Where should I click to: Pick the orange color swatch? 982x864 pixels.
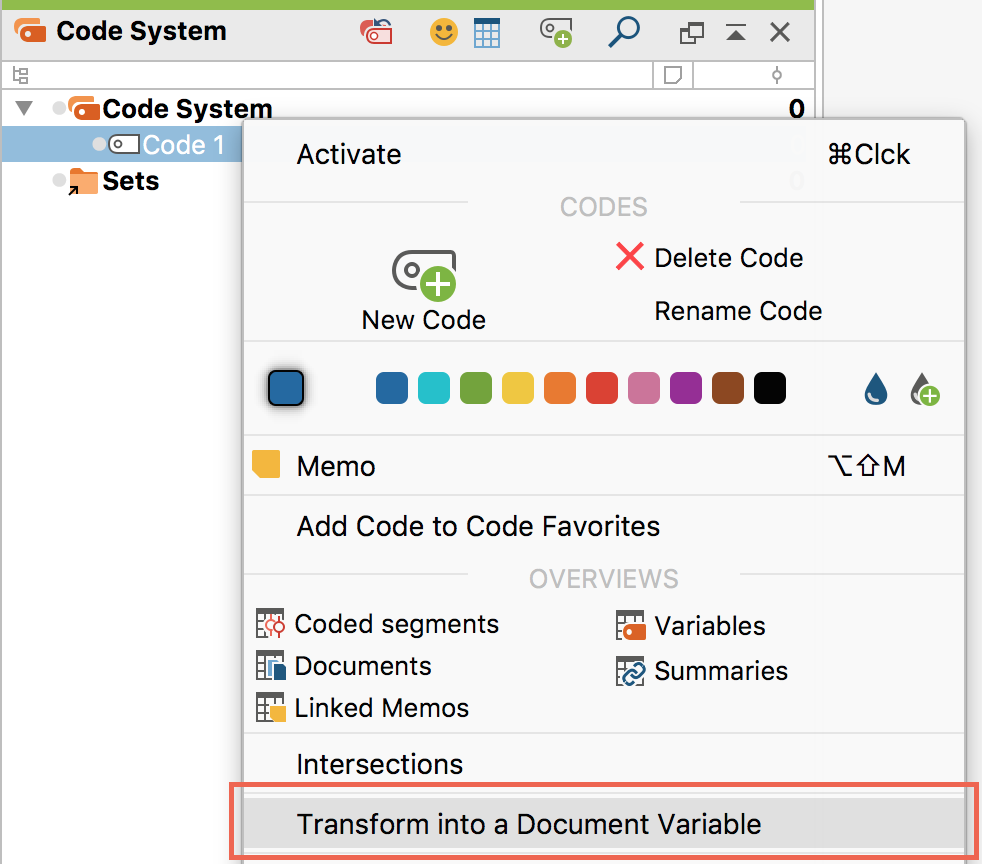(x=560, y=388)
